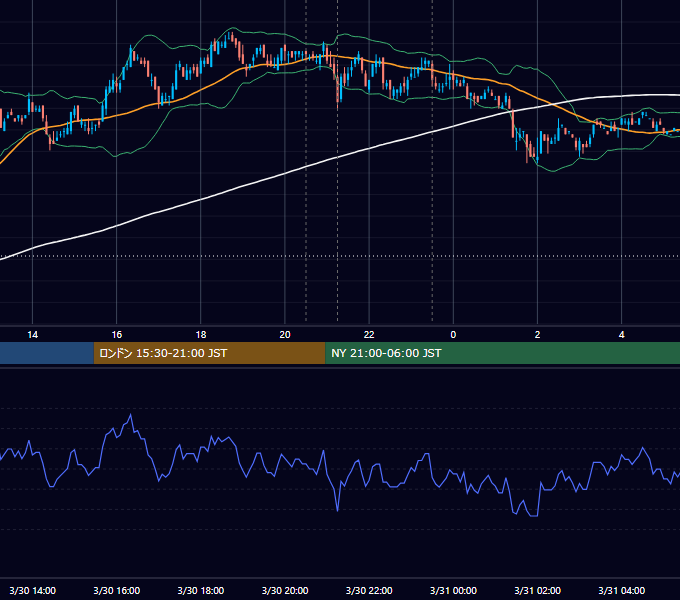Click the 20 hour axis label
Screen dimensions: 680x600
click(x=285, y=335)
